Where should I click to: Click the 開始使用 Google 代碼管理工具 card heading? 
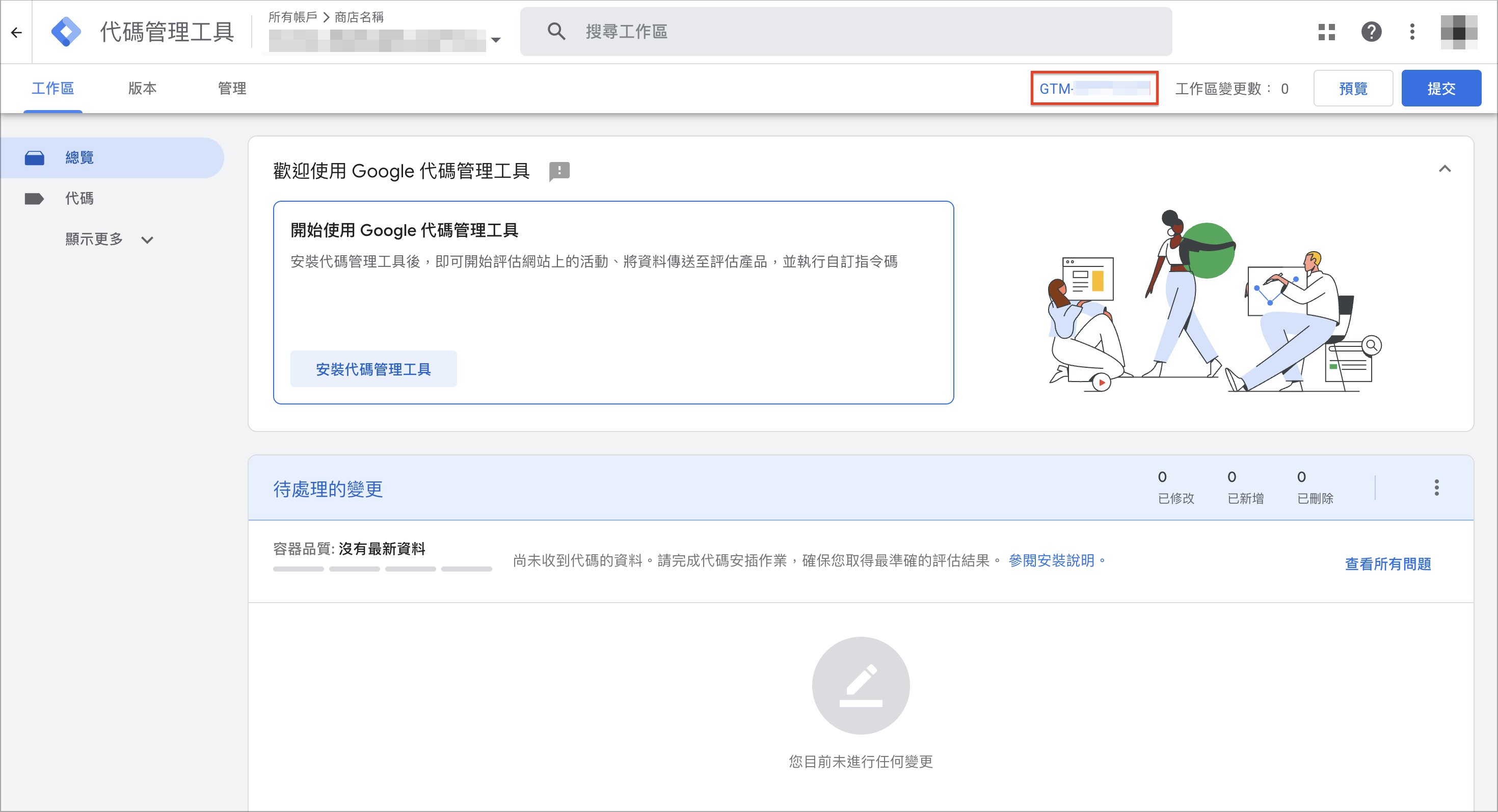404,230
